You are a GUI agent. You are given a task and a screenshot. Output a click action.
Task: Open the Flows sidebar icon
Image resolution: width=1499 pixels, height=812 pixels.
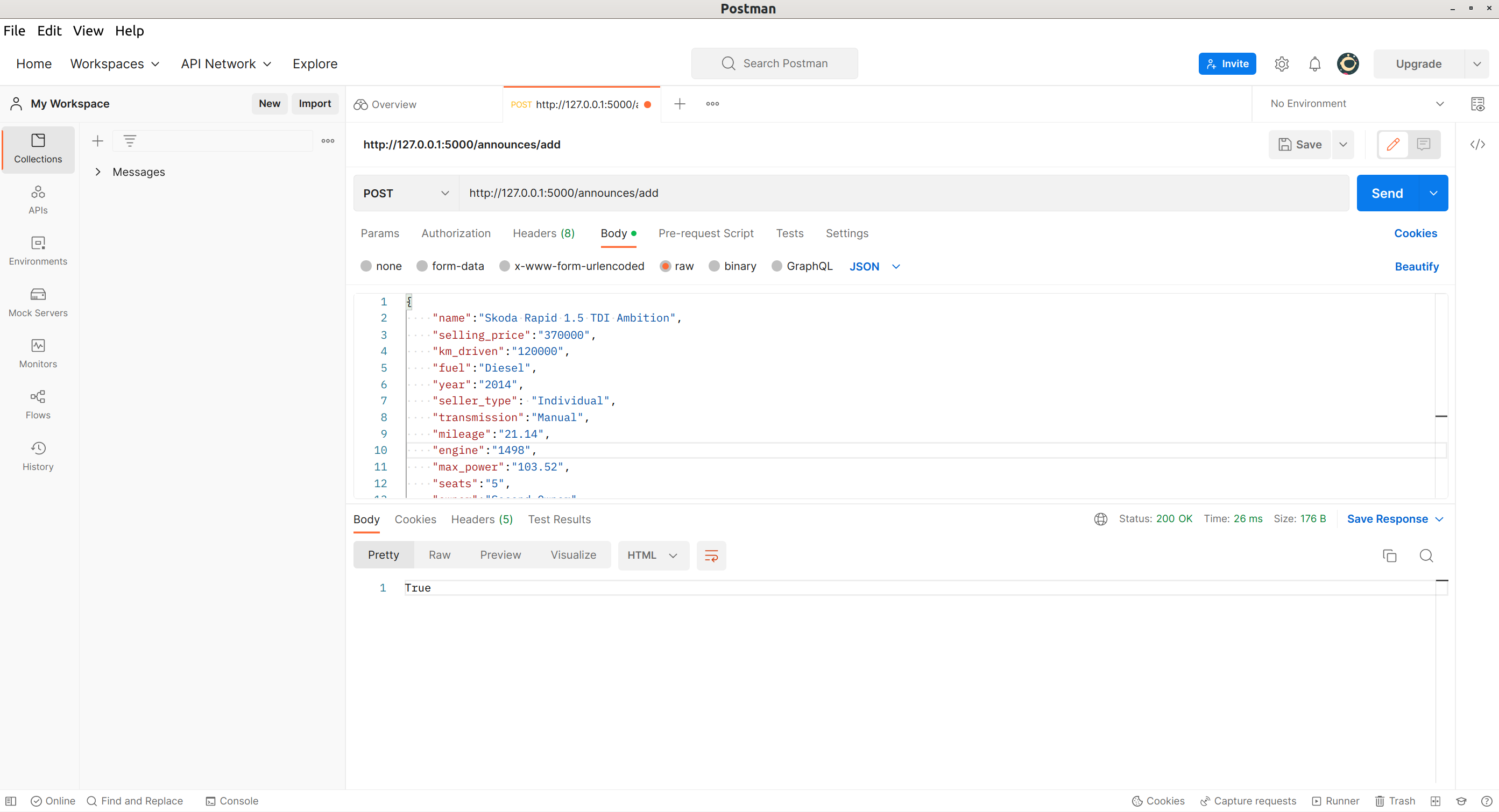38,404
